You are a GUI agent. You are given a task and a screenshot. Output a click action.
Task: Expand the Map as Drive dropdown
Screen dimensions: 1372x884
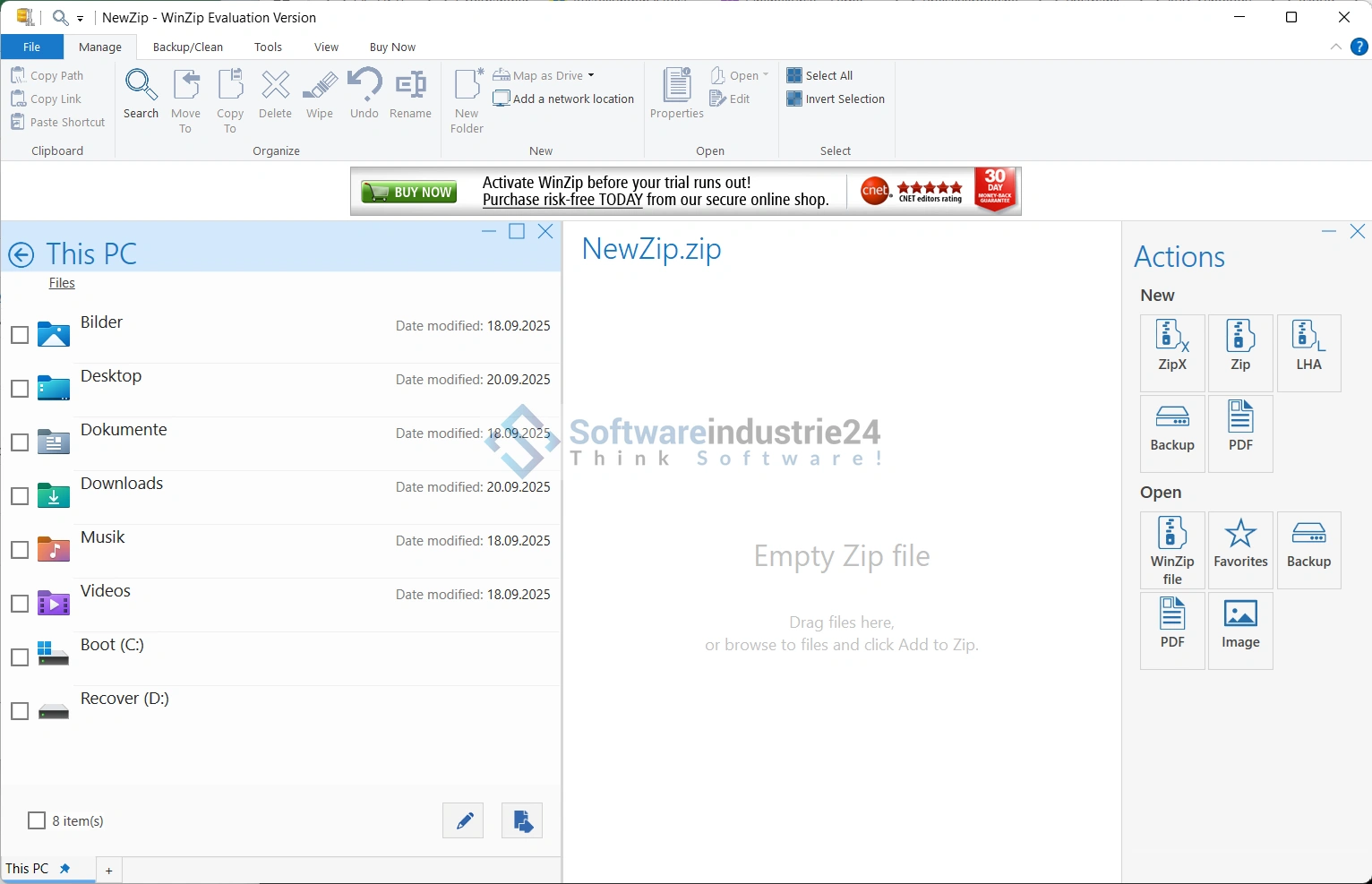pyautogui.click(x=591, y=76)
